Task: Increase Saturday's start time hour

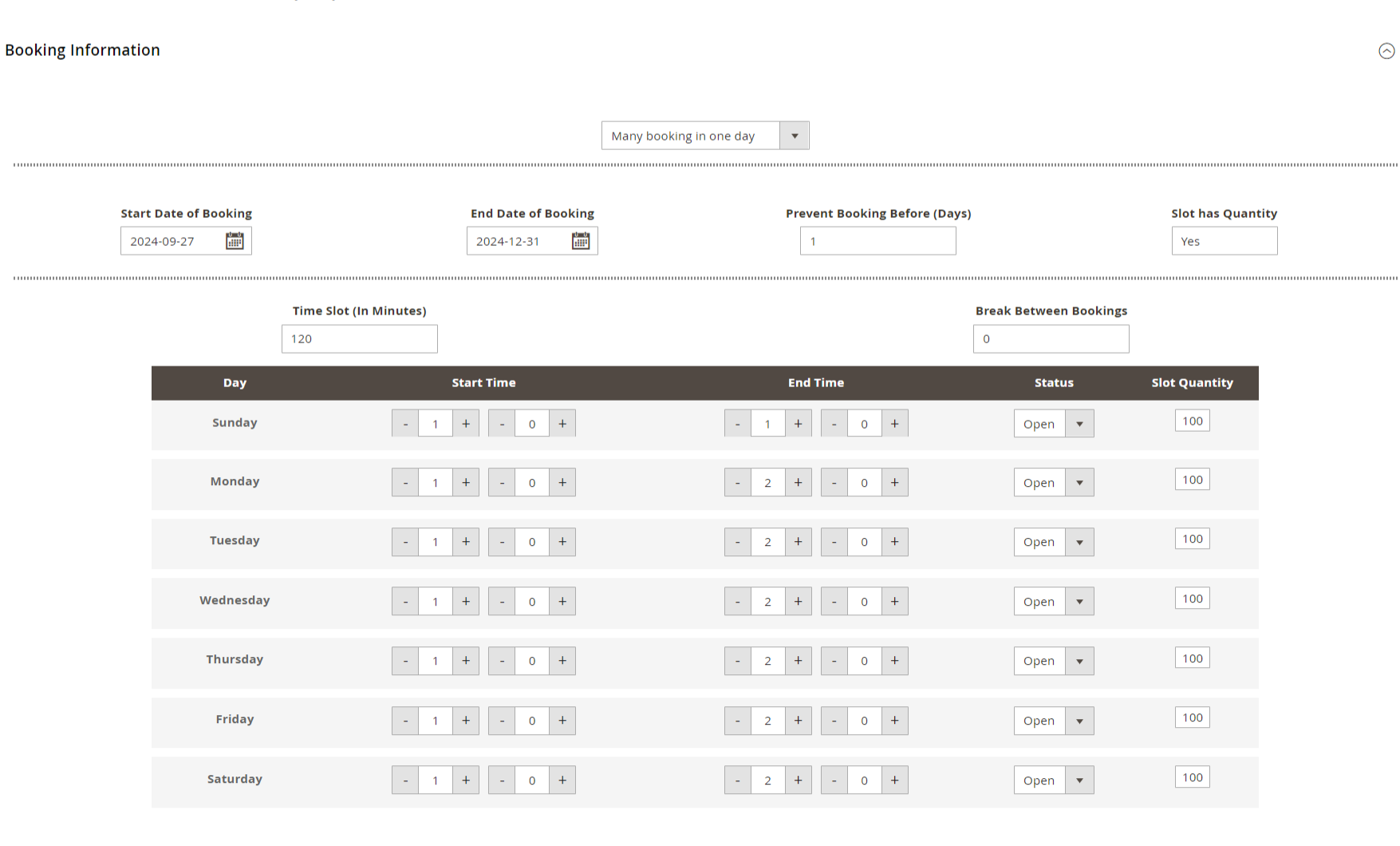Action: [466, 781]
